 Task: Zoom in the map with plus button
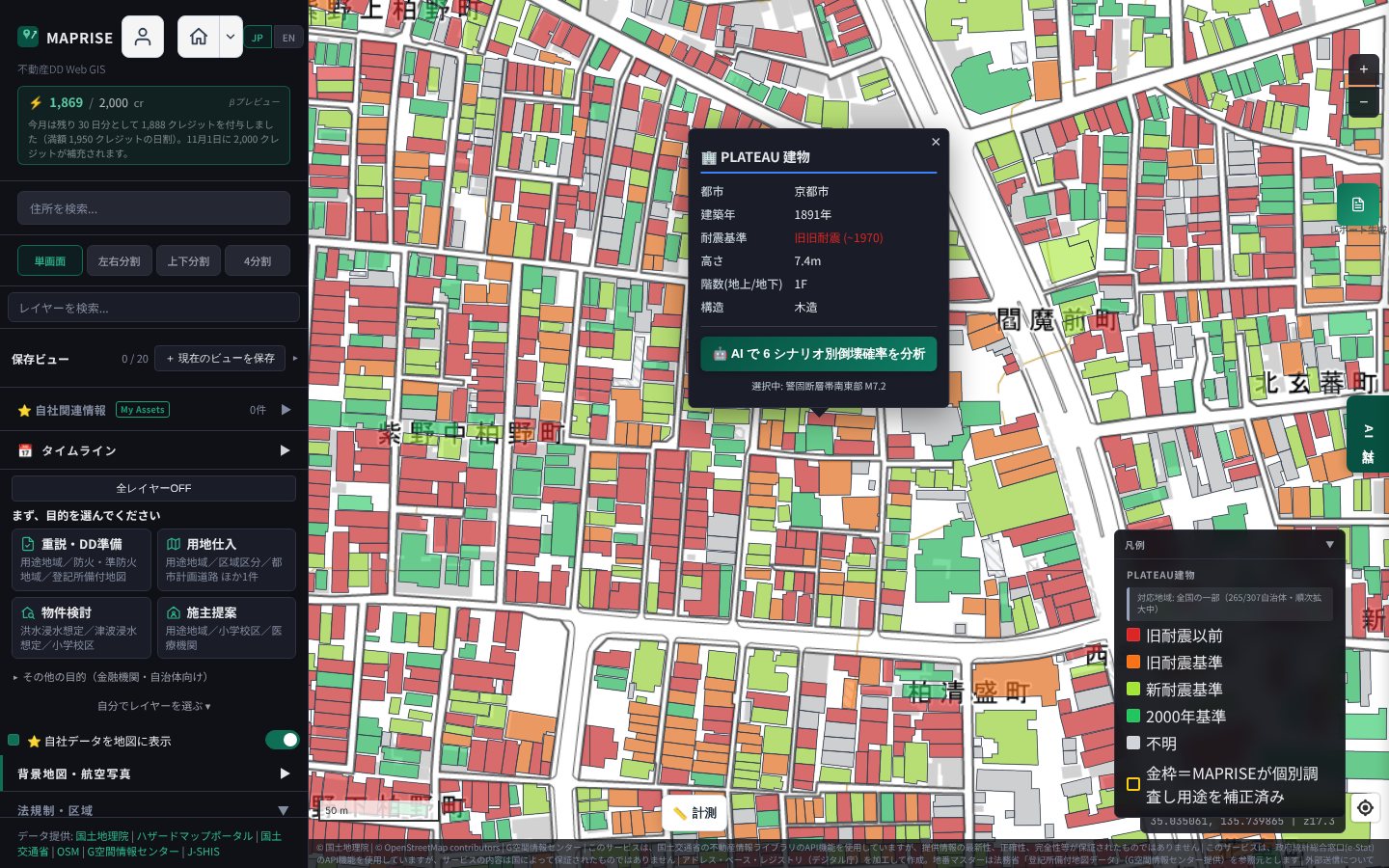(1364, 69)
